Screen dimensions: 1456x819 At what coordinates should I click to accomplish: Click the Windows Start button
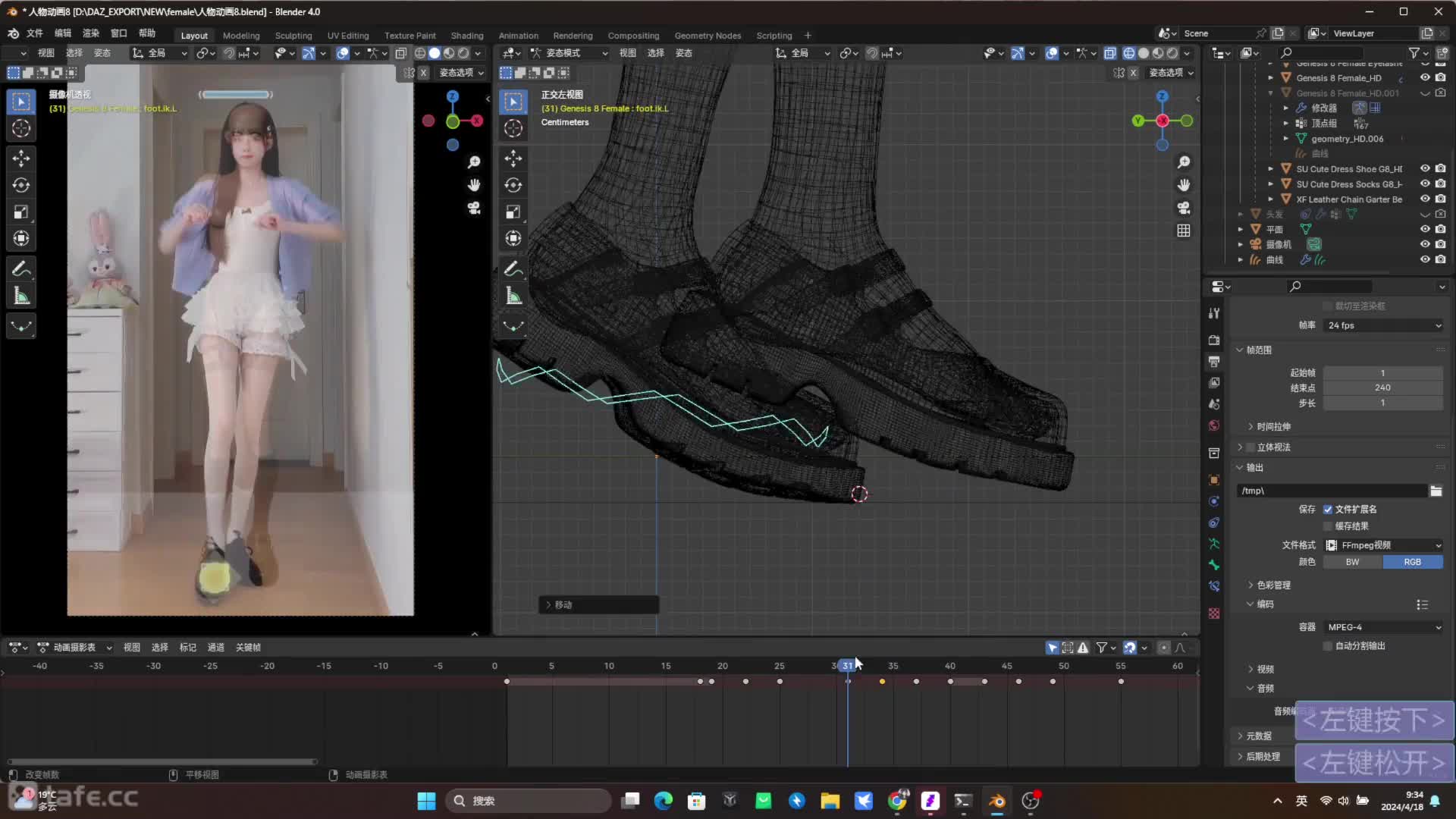[427, 801]
